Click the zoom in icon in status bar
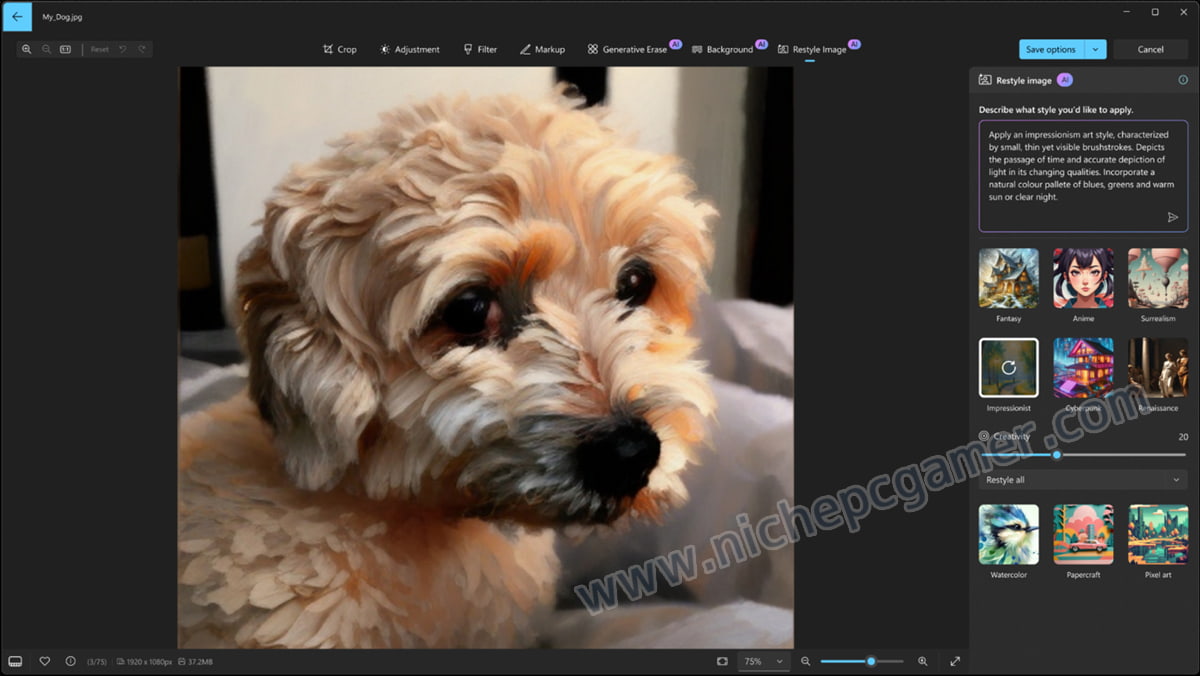This screenshot has width=1200, height=676. click(x=922, y=661)
